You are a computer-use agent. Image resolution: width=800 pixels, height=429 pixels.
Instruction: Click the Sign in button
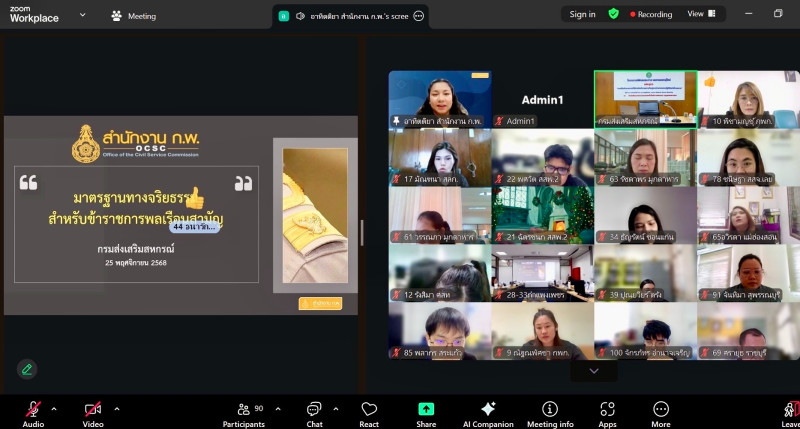click(582, 14)
